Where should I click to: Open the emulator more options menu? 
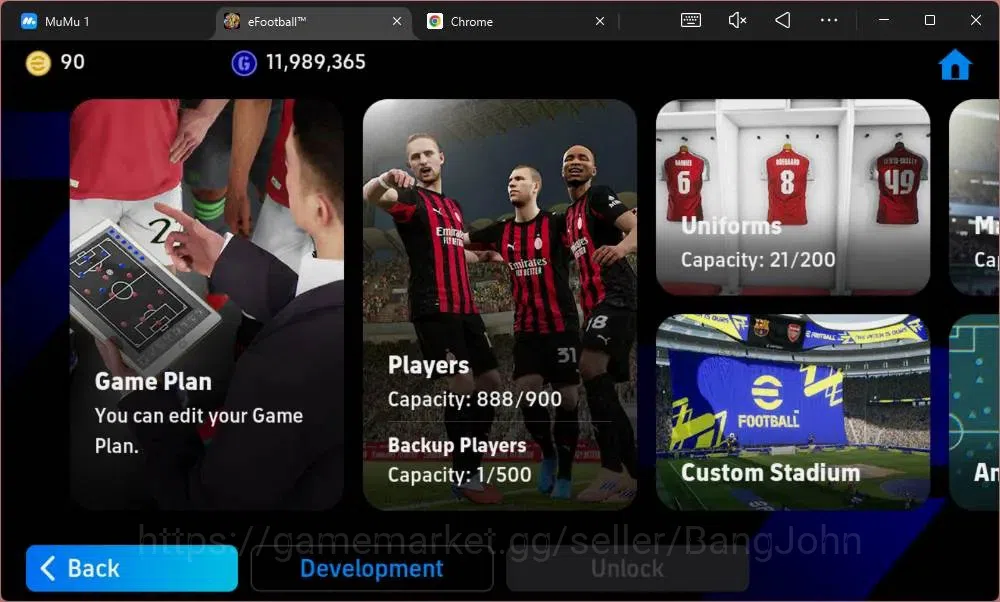point(828,20)
